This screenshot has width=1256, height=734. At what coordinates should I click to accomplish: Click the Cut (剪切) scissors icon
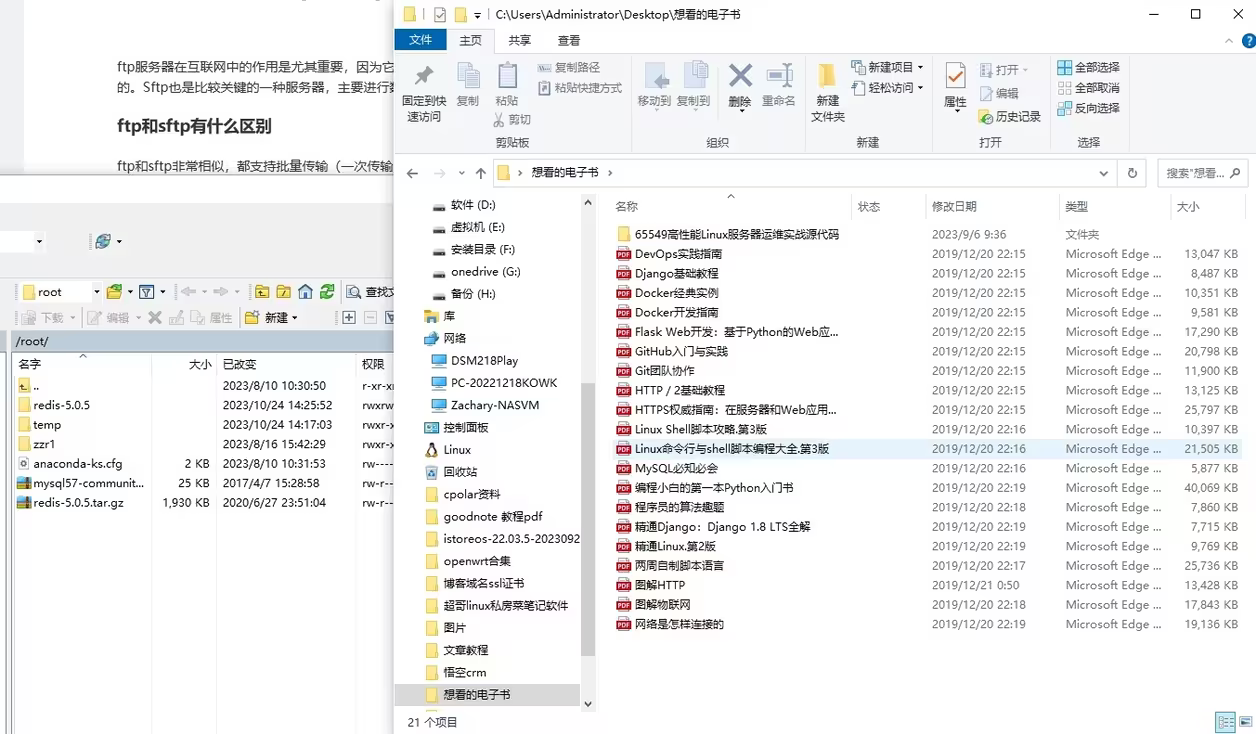pyautogui.click(x=500, y=120)
